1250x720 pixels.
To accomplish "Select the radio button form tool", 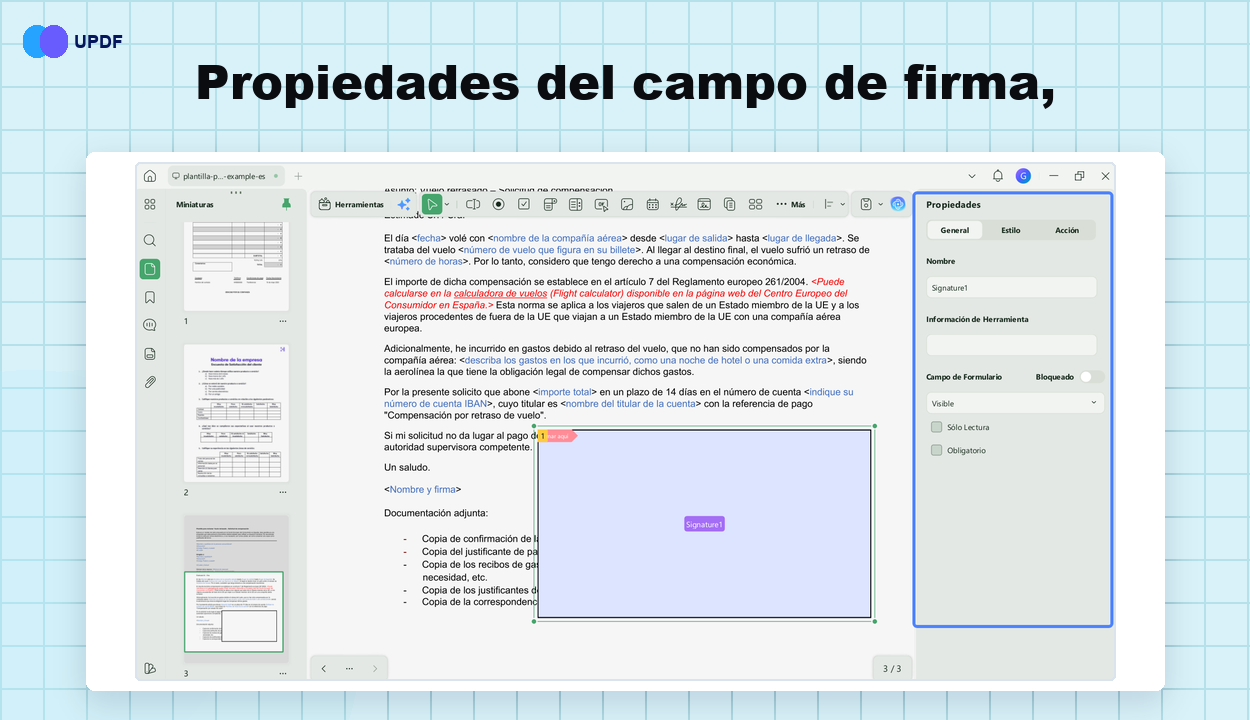I will [498, 204].
